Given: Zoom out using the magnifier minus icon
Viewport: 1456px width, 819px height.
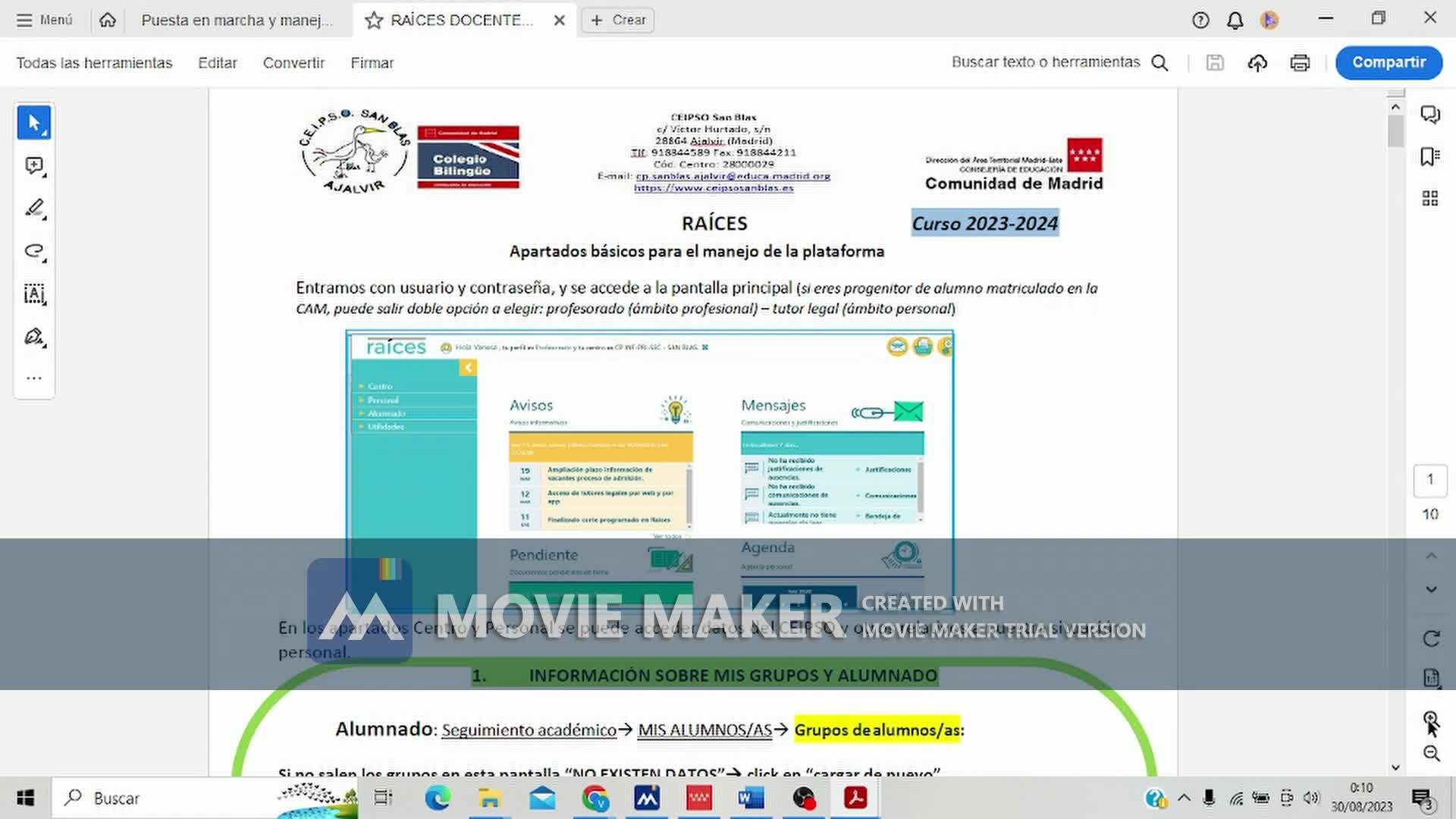Looking at the screenshot, I should [x=1431, y=753].
